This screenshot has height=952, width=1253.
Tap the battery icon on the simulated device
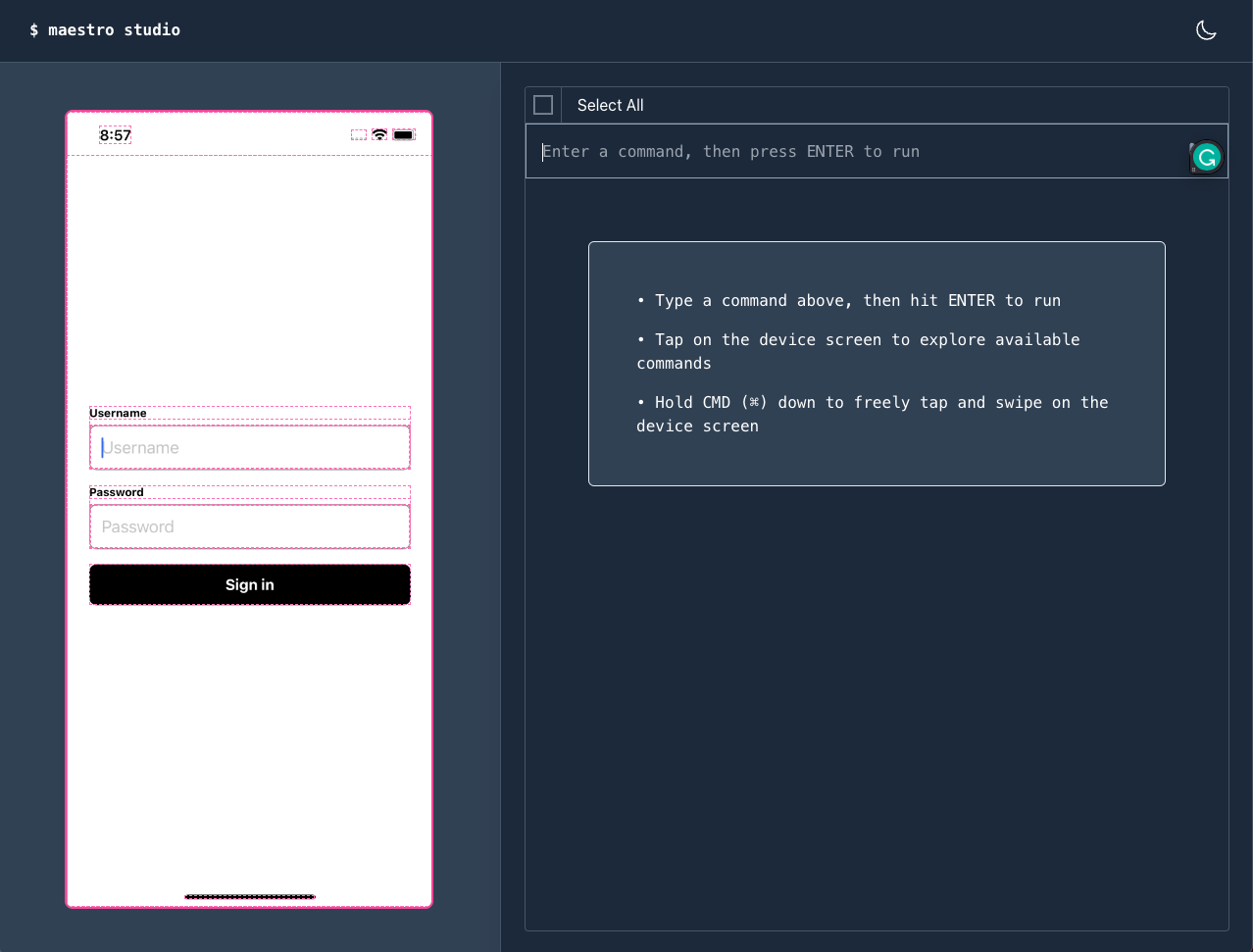[x=405, y=134]
